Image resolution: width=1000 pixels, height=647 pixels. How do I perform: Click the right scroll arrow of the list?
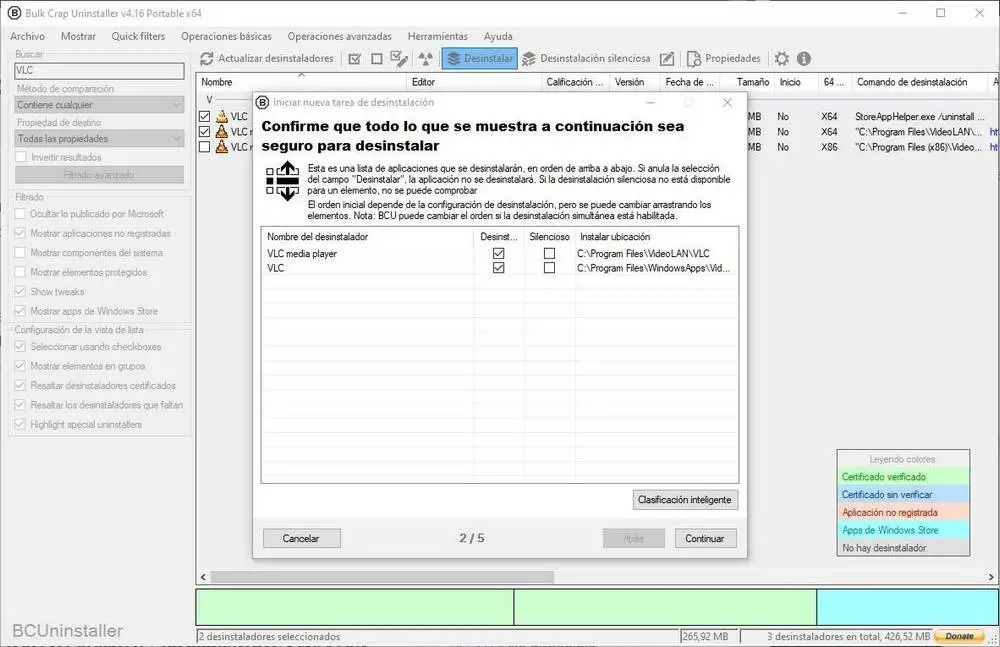pyautogui.click(x=991, y=577)
